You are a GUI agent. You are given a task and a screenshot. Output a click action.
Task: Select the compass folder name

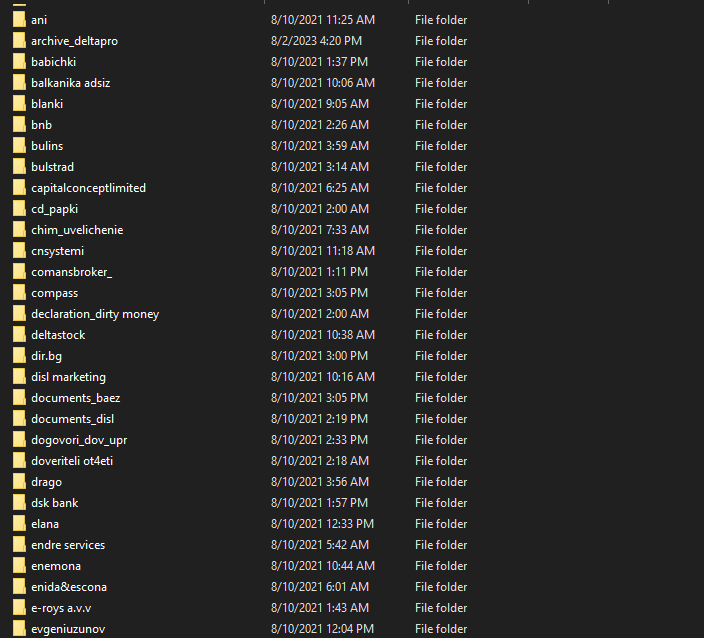(x=54, y=294)
